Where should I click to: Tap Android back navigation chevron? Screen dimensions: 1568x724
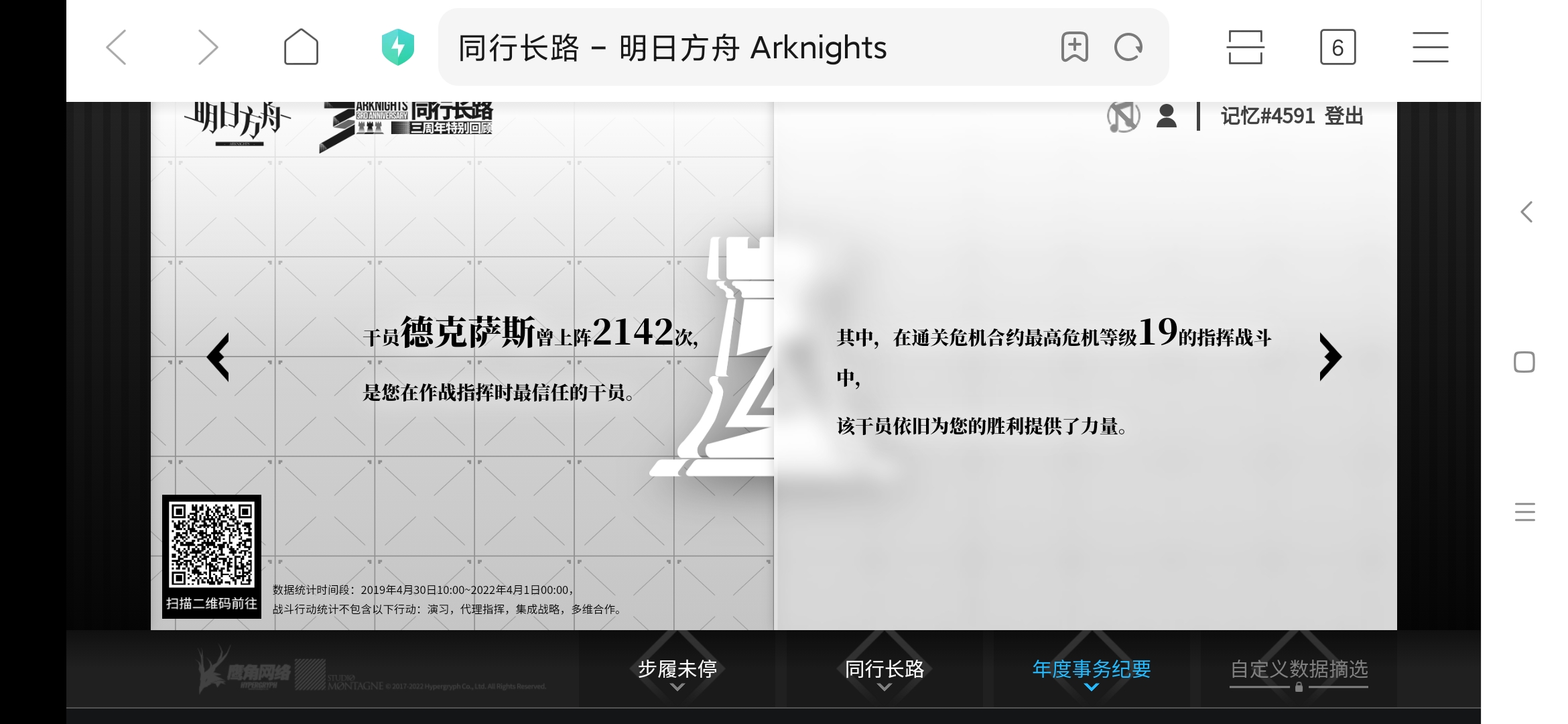tap(1526, 213)
